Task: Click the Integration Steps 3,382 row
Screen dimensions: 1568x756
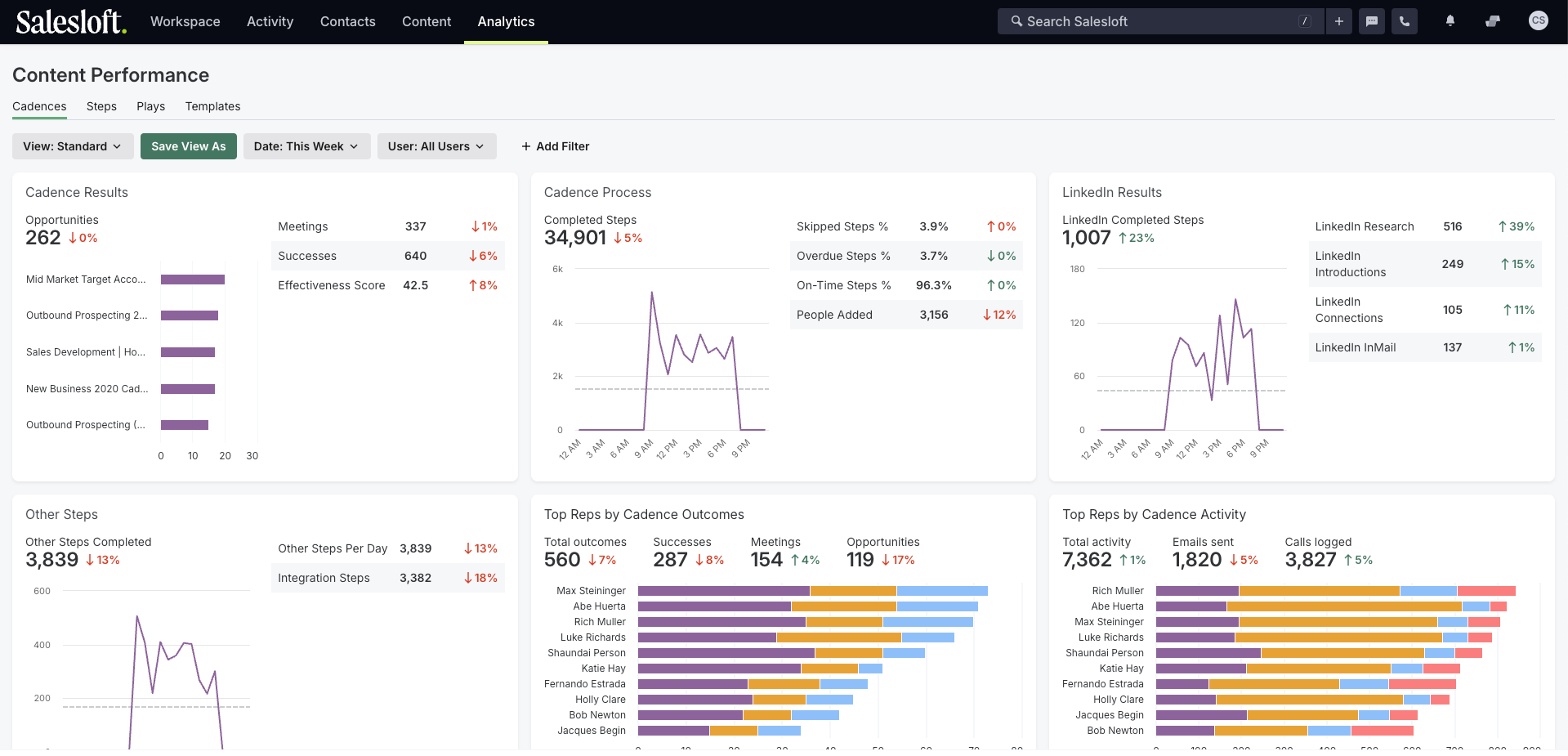Action: [x=387, y=578]
